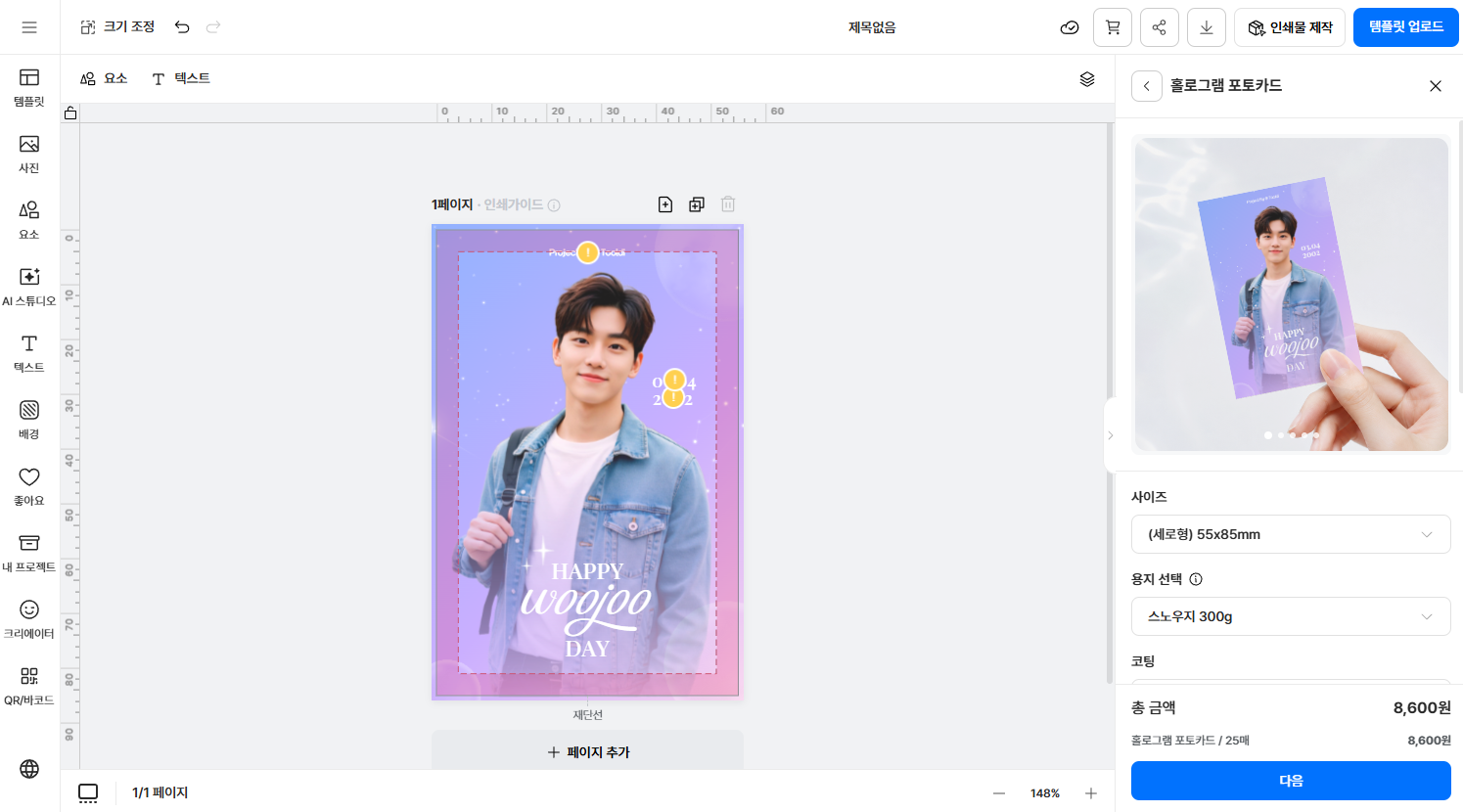
Task: Add a new page icon above canvas
Action: click(665, 204)
